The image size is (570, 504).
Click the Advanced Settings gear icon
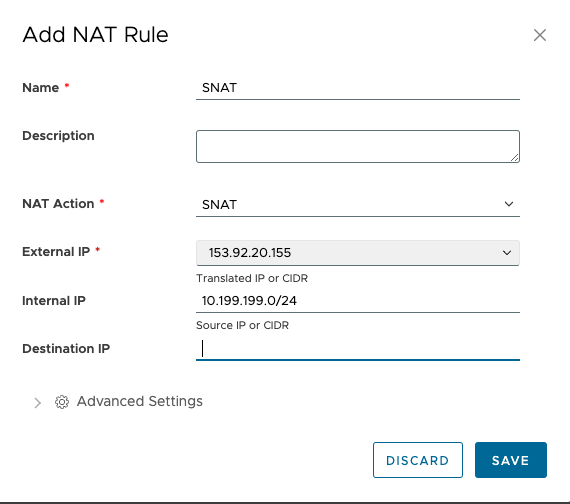tap(62, 402)
